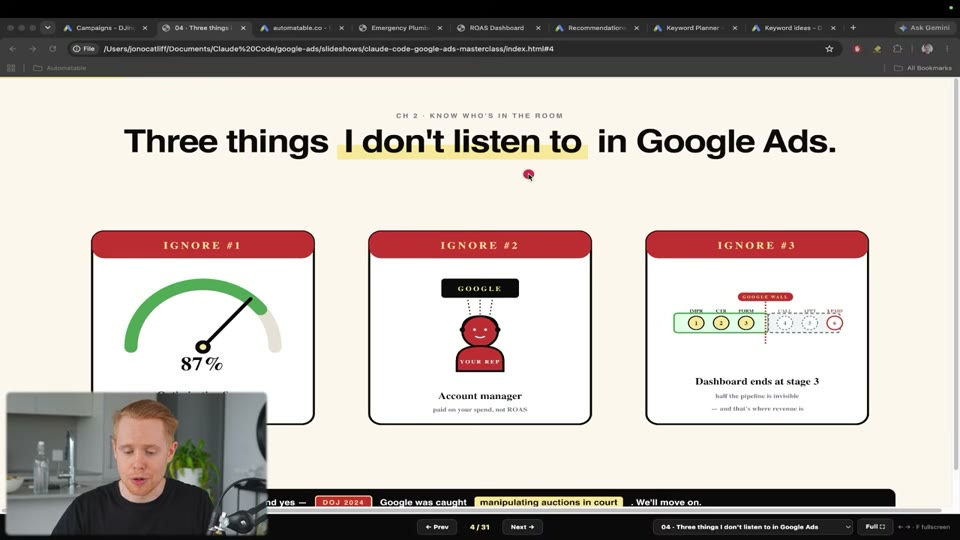
Task: Click the DOJ 2024 red badge
Action: 343,502
